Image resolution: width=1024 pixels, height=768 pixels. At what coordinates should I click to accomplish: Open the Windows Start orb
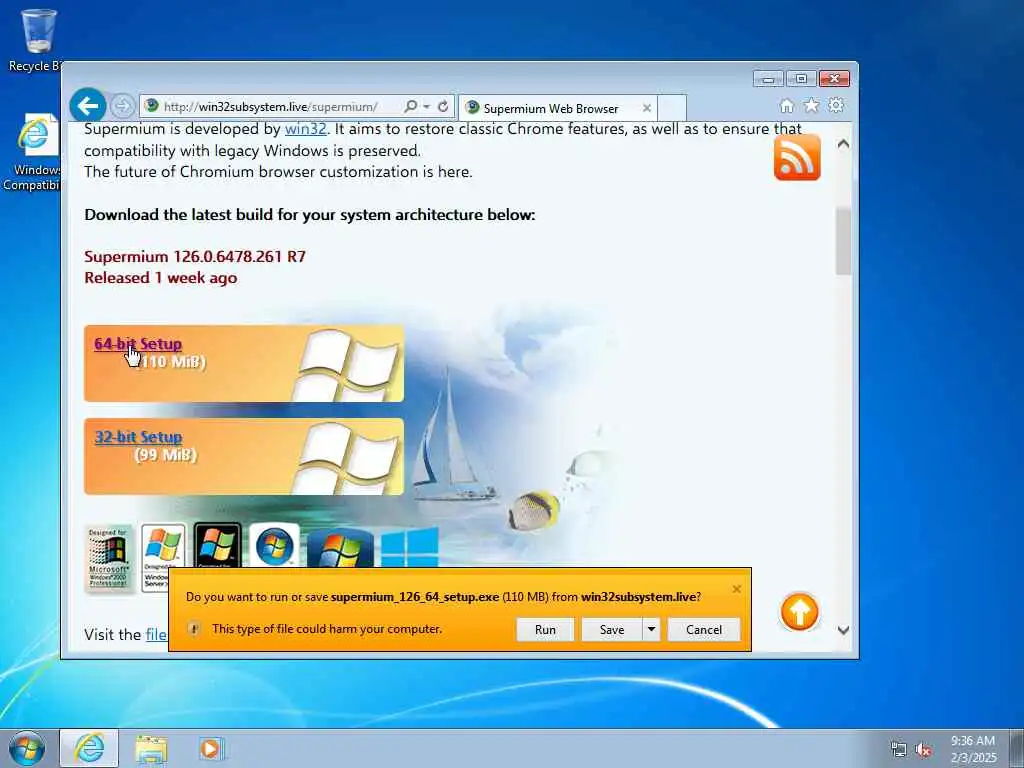pos(27,748)
